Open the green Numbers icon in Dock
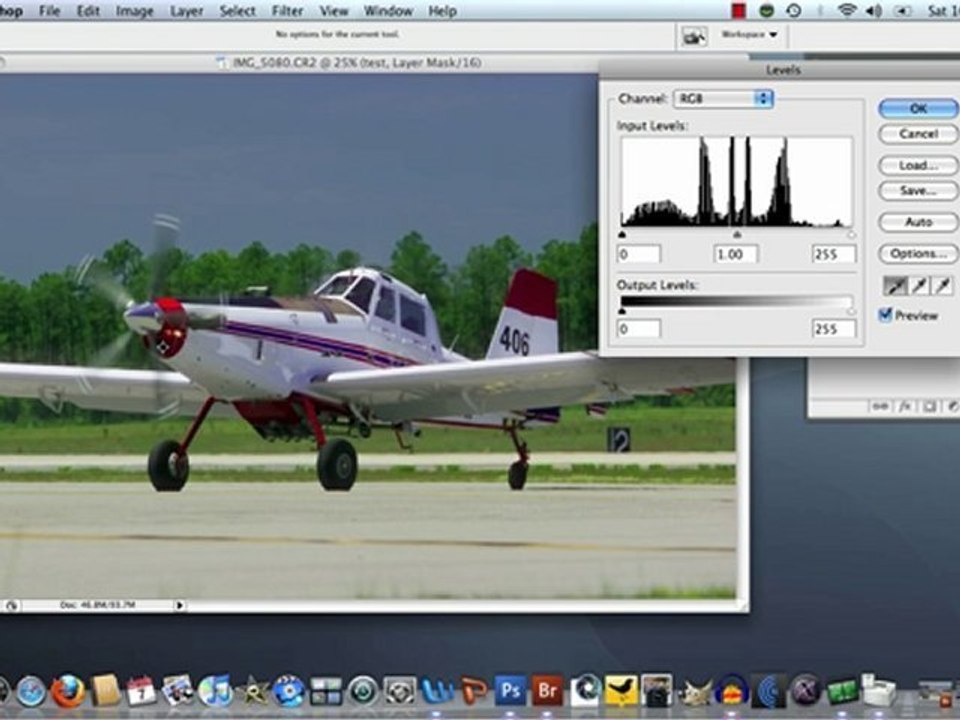 (x=842, y=692)
